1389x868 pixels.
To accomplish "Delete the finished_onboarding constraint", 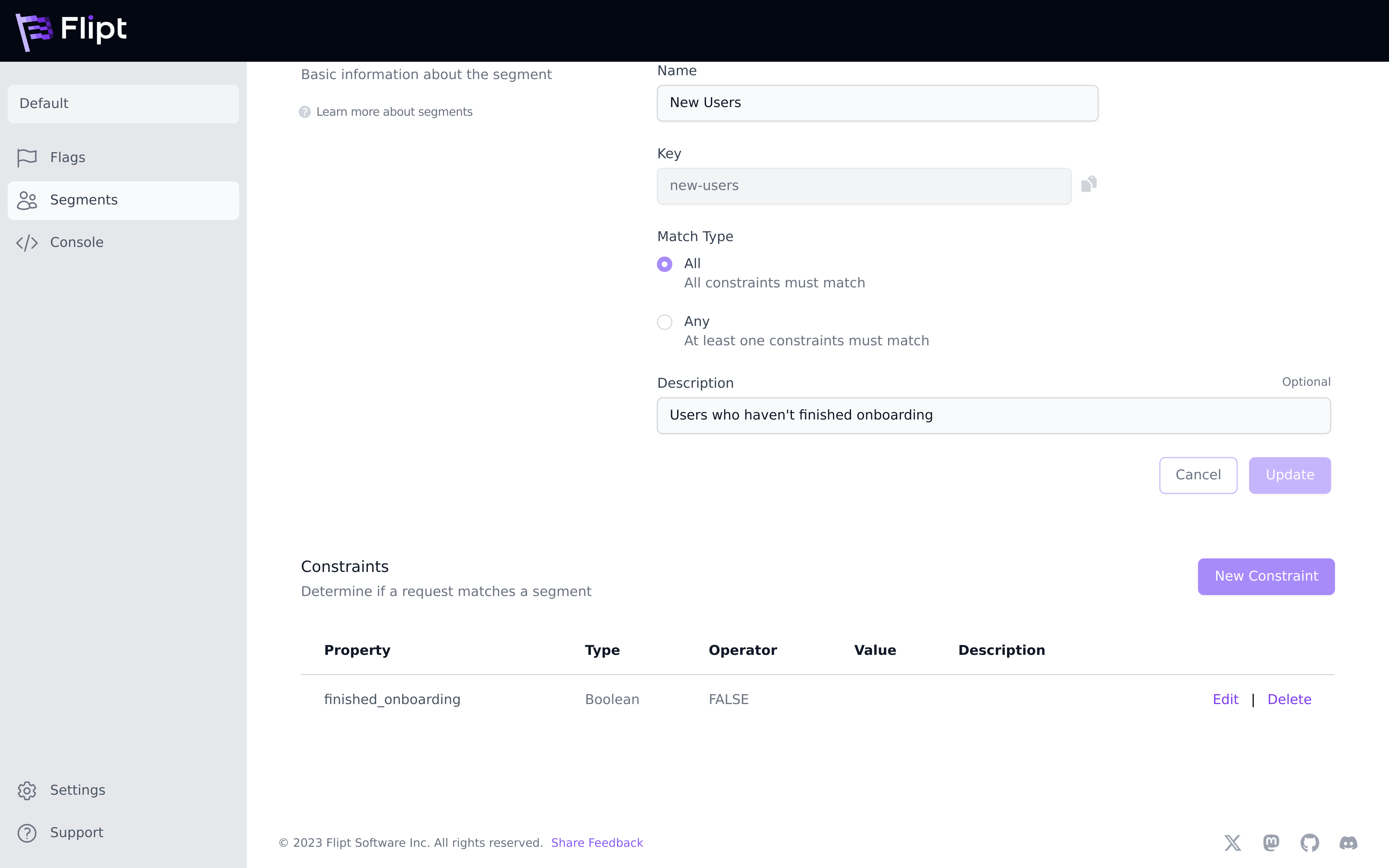I will pyautogui.click(x=1289, y=699).
